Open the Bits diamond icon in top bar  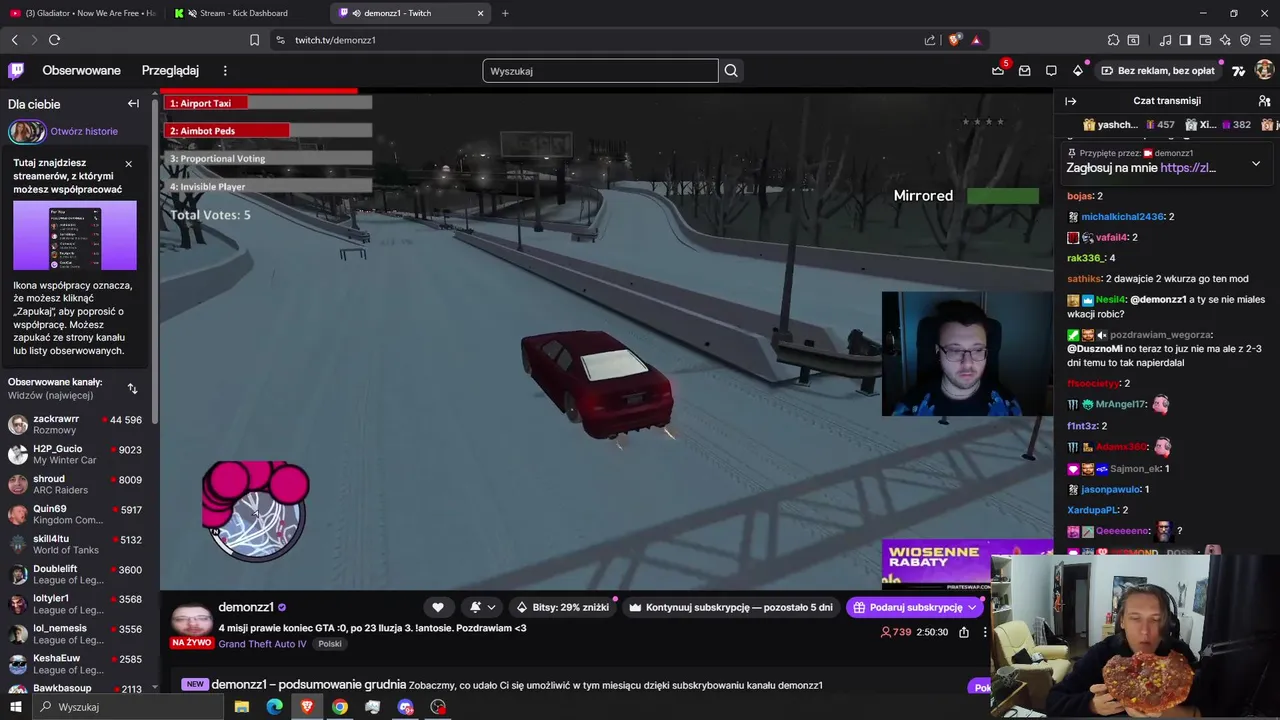(x=1078, y=70)
